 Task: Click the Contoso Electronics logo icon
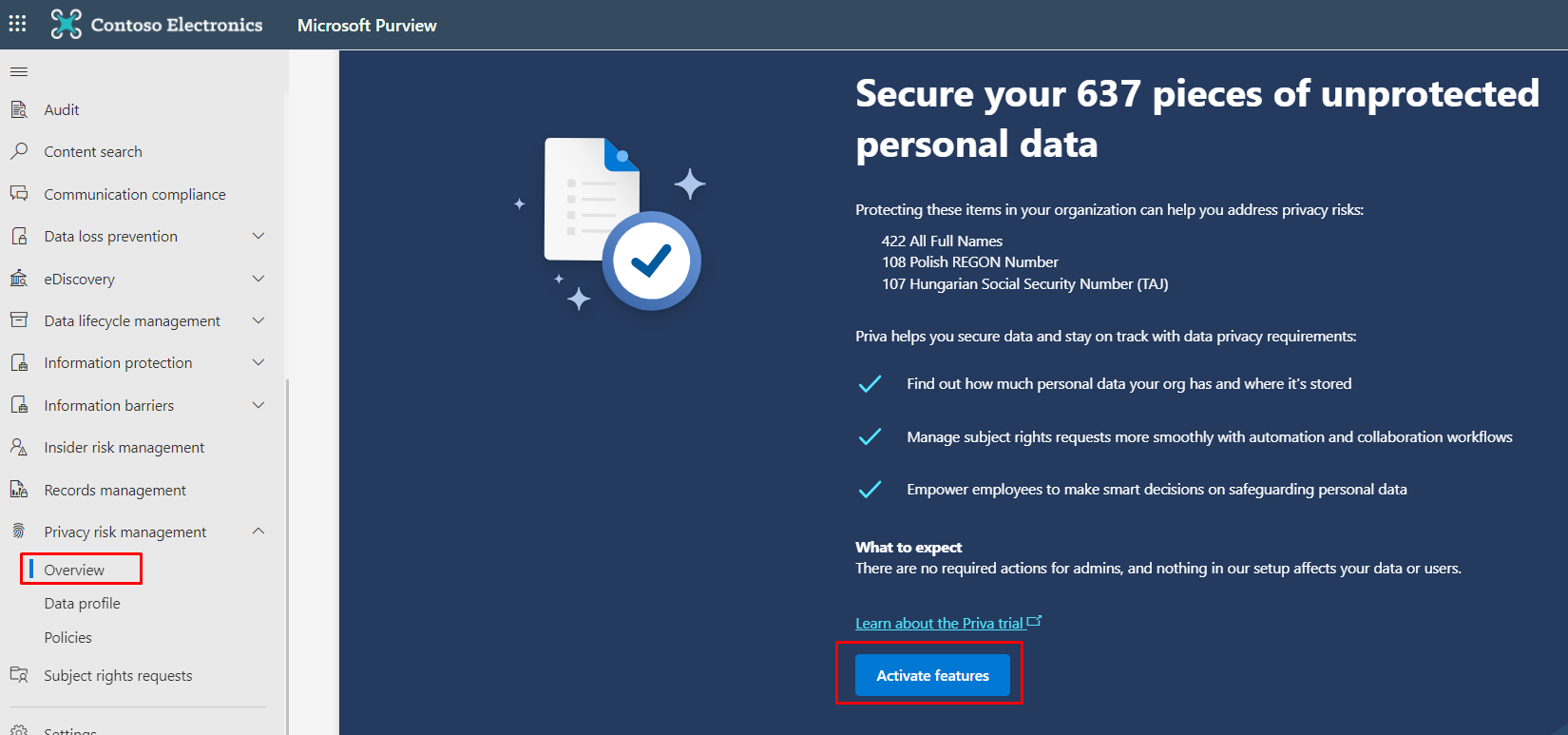click(x=66, y=24)
